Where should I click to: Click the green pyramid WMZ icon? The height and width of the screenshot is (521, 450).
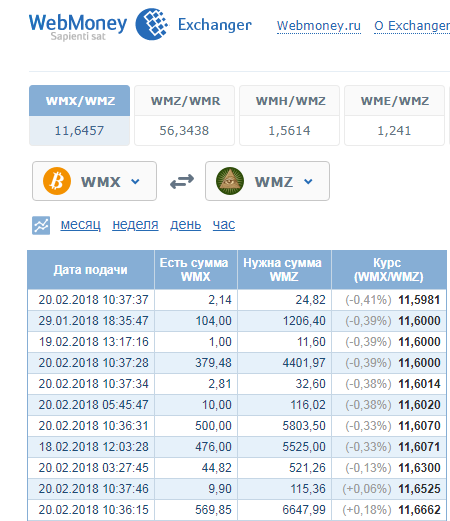coord(230,181)
